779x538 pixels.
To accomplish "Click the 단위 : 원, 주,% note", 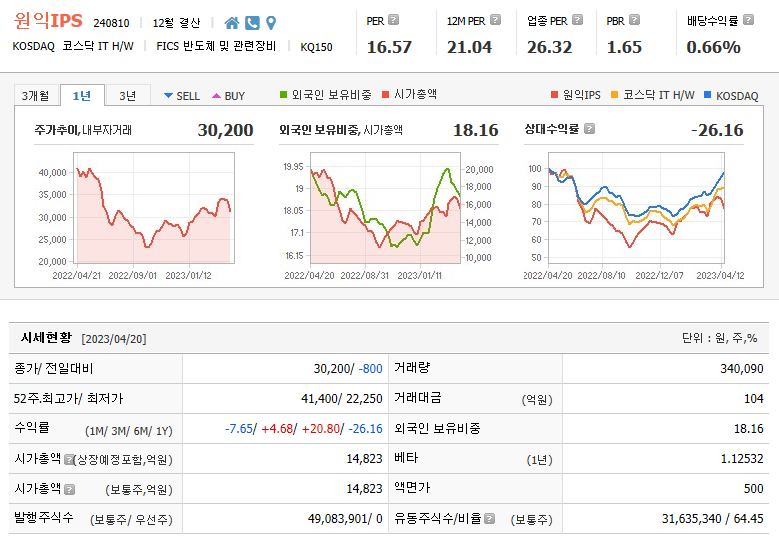I will pos(719,338).
